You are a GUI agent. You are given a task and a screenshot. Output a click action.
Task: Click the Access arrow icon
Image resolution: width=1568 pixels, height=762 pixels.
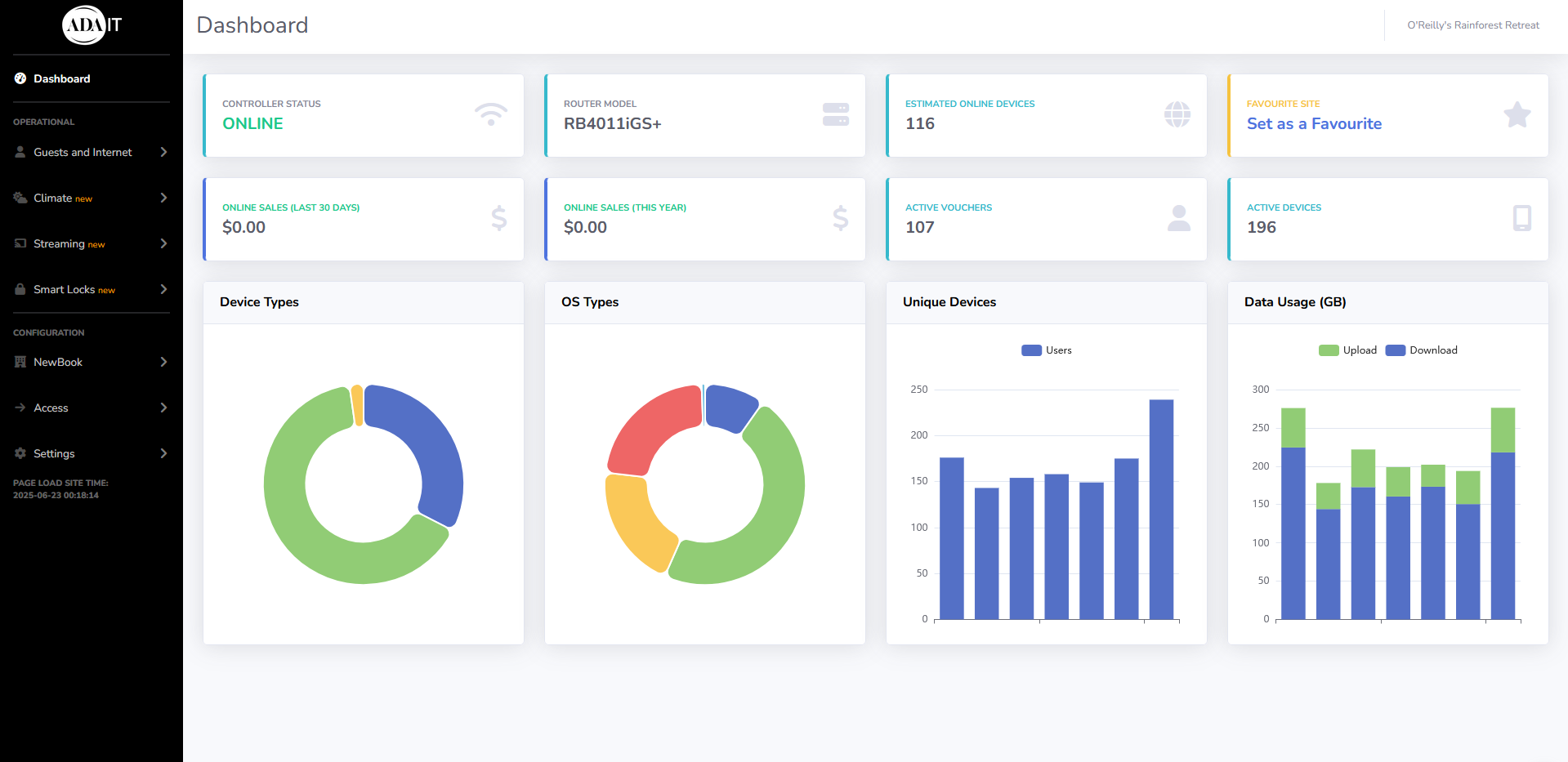[x=20, y=408]
